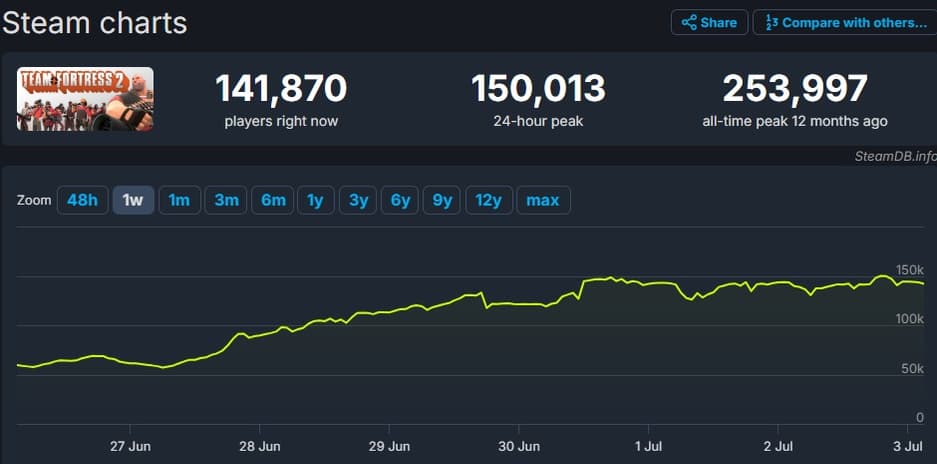Choose the 3y zoom option
937x464 pixels.
tap(358, 200)
